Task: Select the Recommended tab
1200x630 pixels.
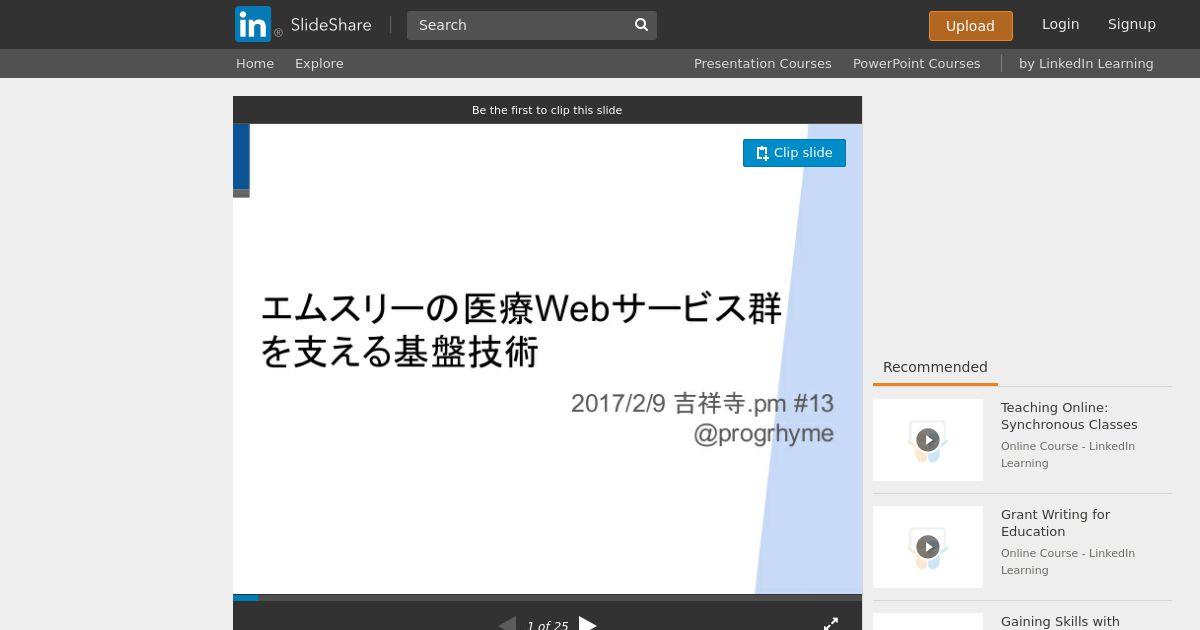Action: (935, 367)
